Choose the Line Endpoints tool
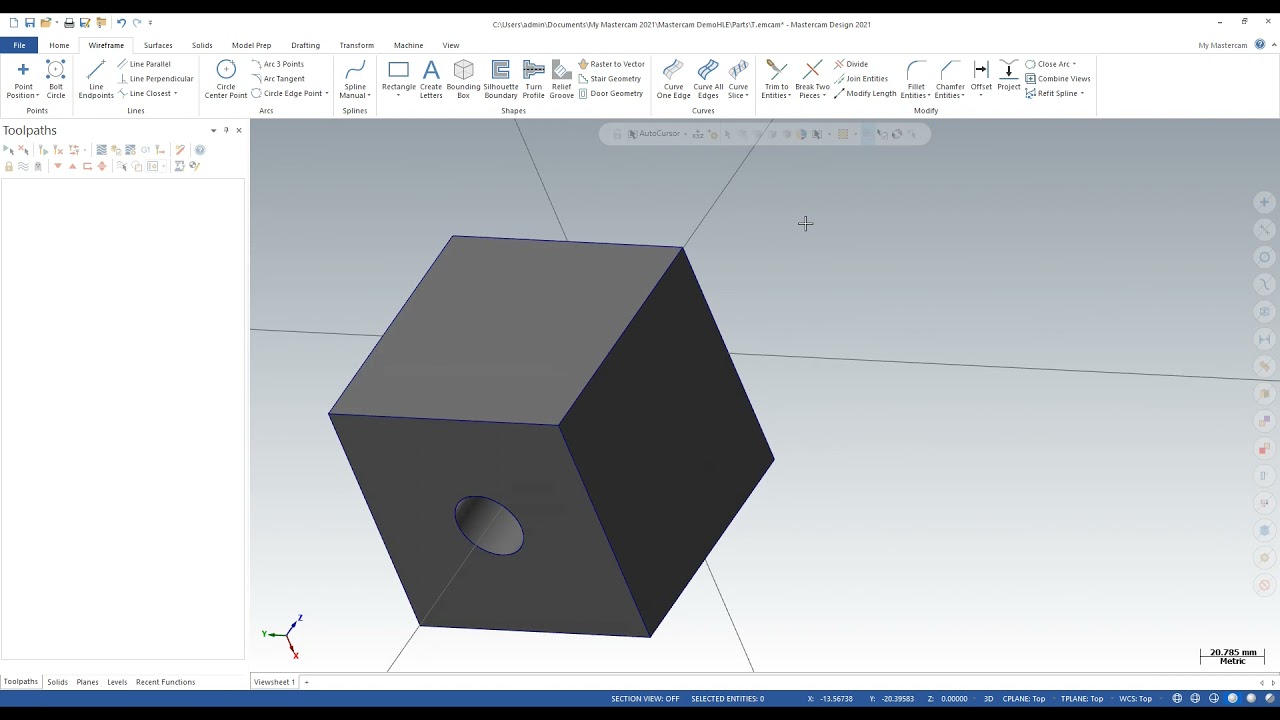The width and height of the screenshot is (1280, 720). (x=96, y=79)
